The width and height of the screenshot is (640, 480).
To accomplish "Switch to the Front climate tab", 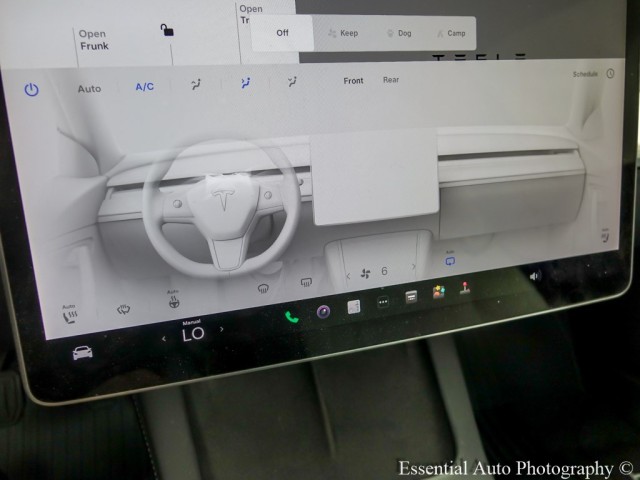I will [353, 81].
